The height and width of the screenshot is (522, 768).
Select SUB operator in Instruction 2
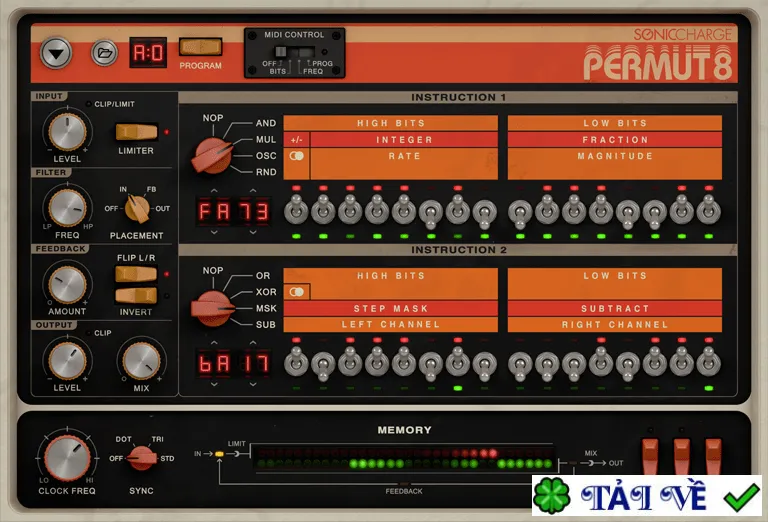[266, 324]
